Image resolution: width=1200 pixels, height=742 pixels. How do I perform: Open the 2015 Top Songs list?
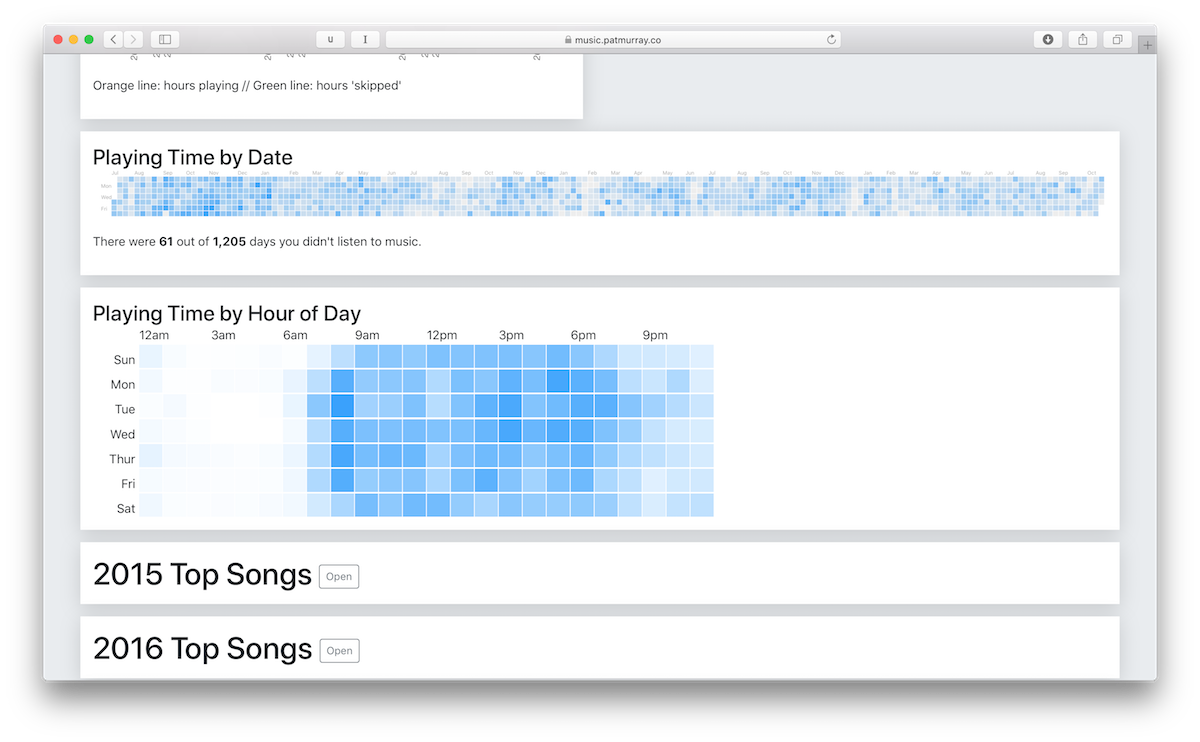338,576
